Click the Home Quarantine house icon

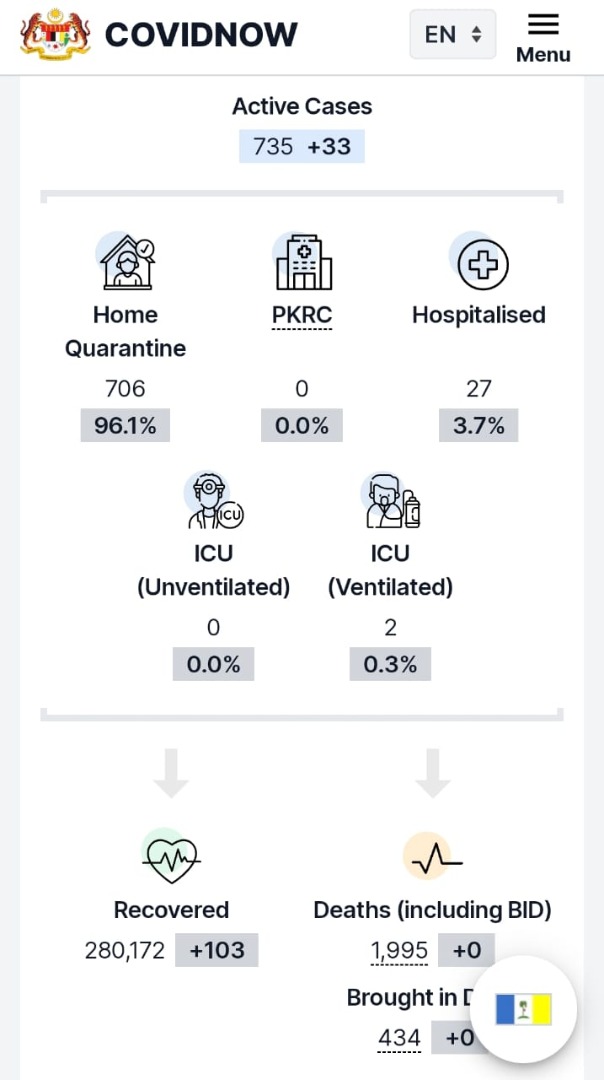click(127, 261)
